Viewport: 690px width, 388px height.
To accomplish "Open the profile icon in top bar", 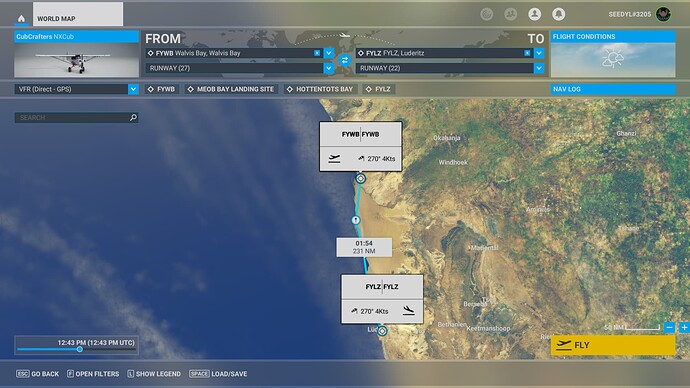I will [x=535, y=14].
